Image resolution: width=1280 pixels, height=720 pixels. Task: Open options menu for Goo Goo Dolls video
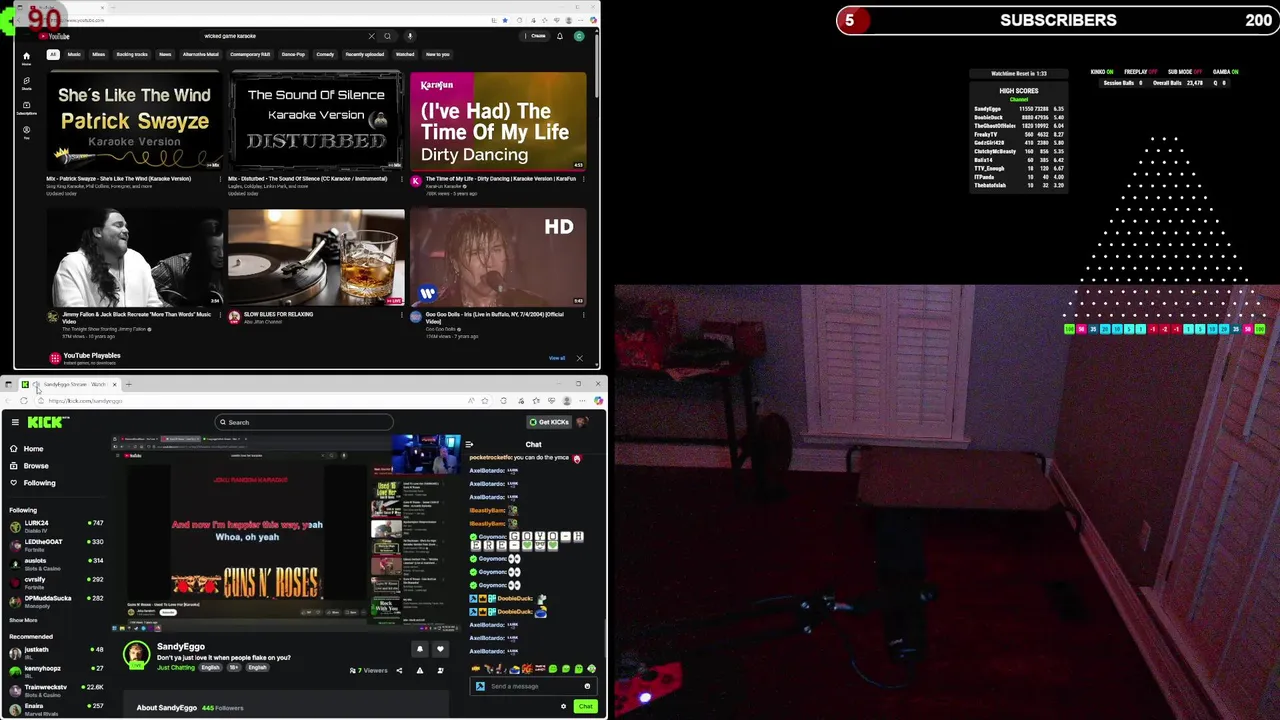tap(584, 315)
